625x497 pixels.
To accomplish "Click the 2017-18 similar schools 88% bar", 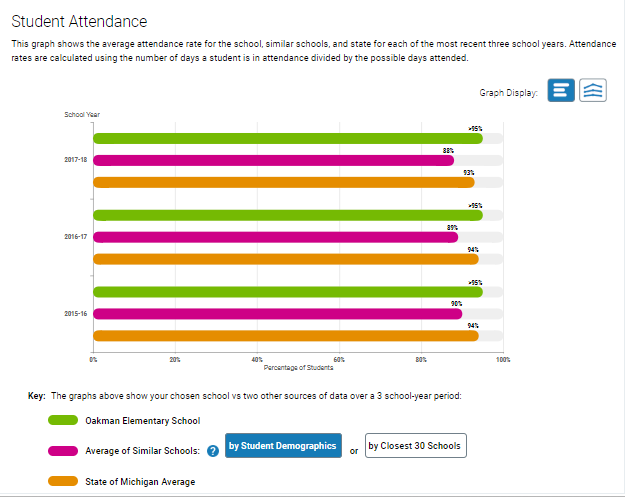I will 273,160.
